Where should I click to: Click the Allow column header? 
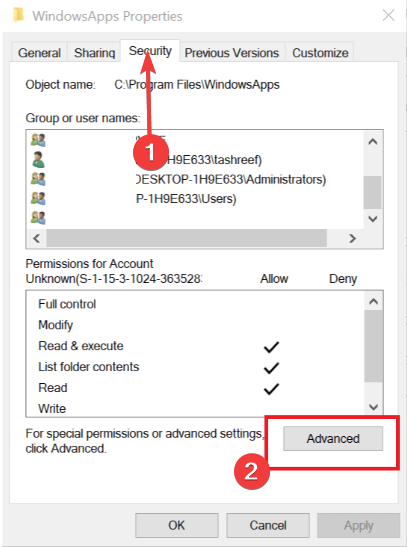tap(274, 279)
